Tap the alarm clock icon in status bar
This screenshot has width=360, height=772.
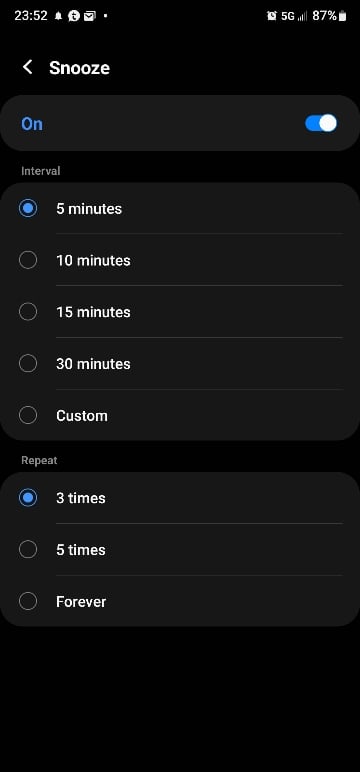[x=271, y=16]
